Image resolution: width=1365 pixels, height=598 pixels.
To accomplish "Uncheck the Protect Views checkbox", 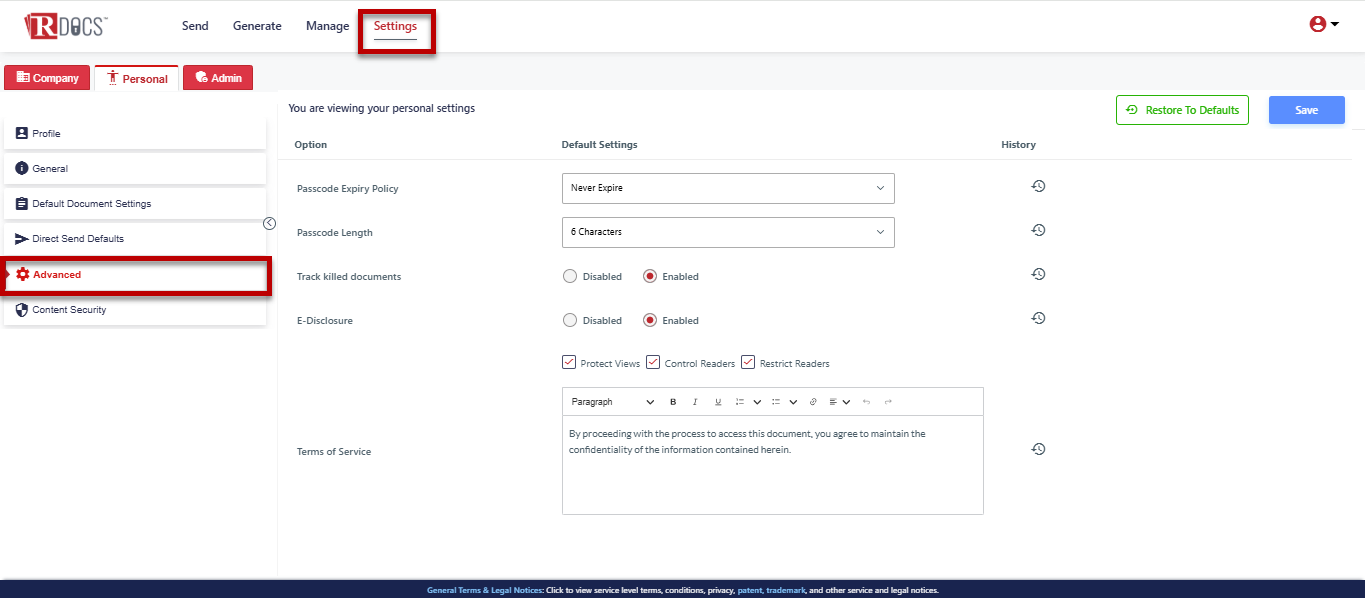I will [x=569, y=362].
